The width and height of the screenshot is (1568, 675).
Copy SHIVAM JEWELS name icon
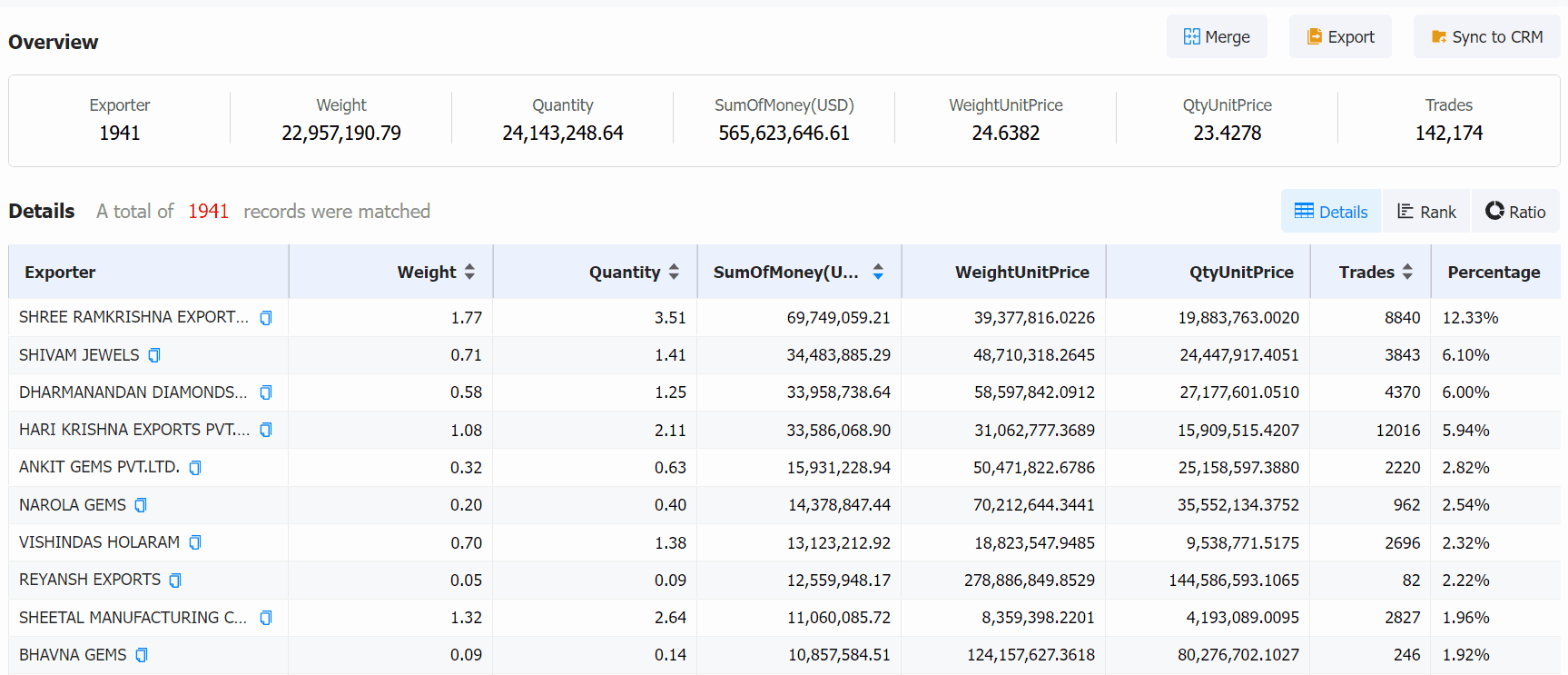click(x=154, y=355)
